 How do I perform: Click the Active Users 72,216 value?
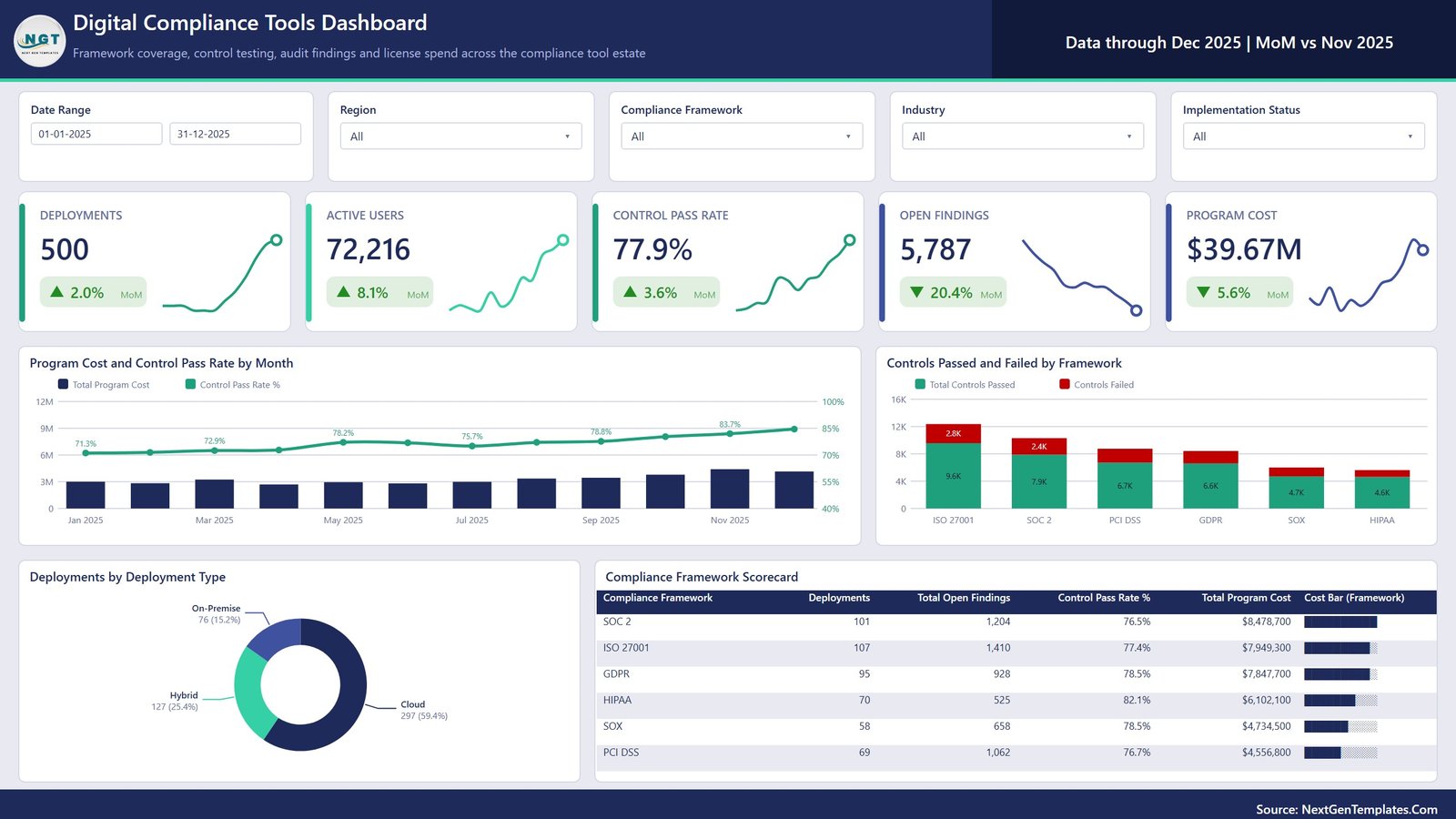click(369, 249)
